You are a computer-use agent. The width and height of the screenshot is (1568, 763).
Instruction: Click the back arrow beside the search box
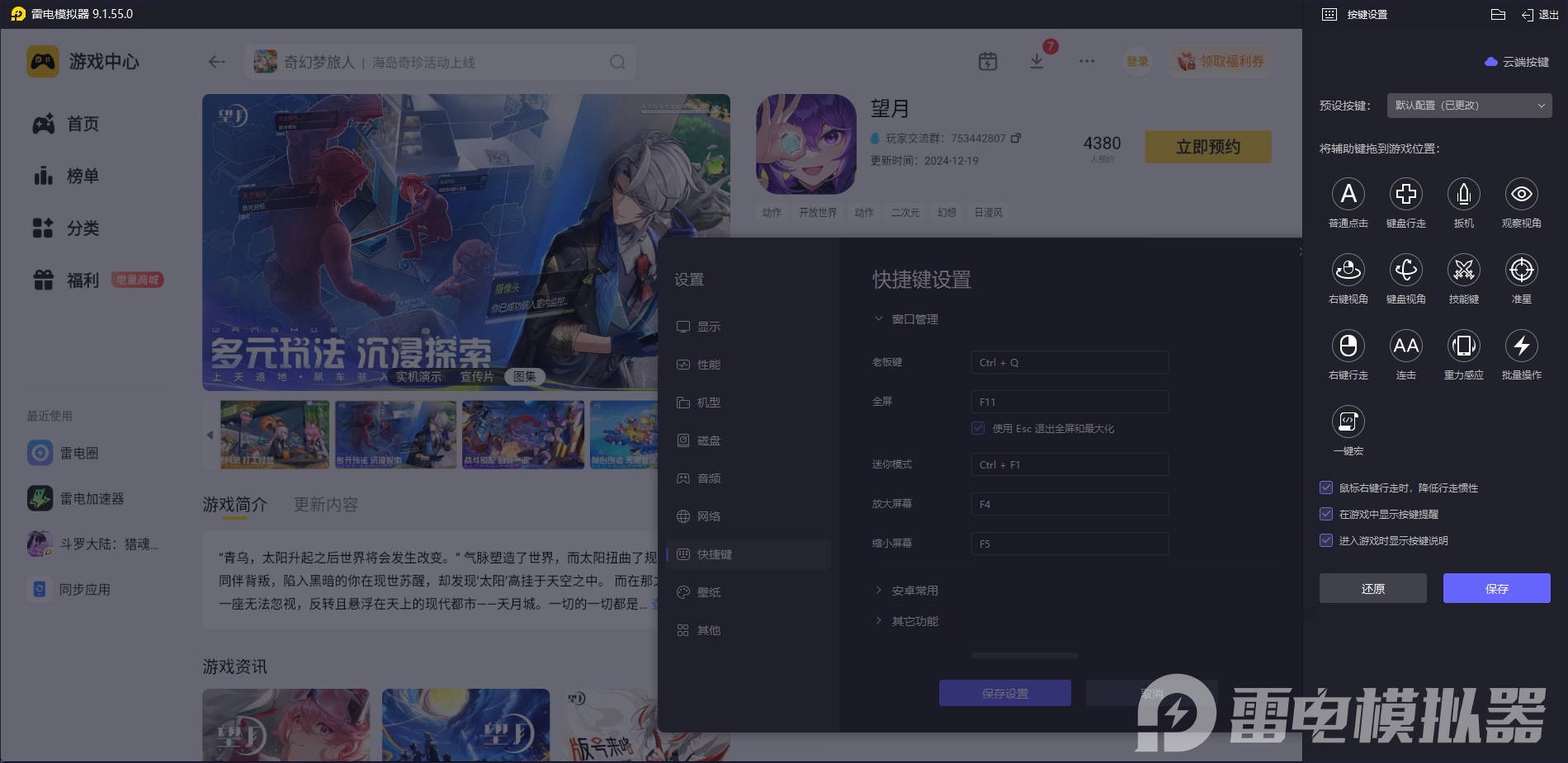coord(217,62)
